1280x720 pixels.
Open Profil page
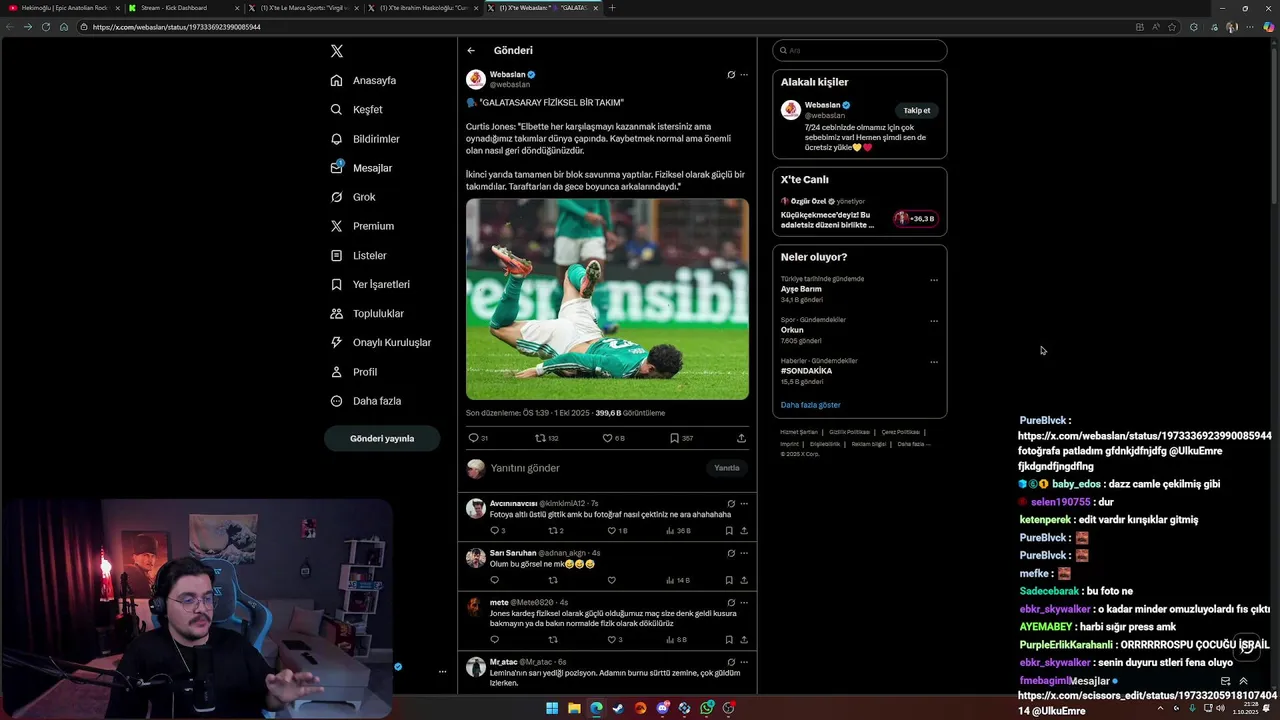tap(354, 372)
